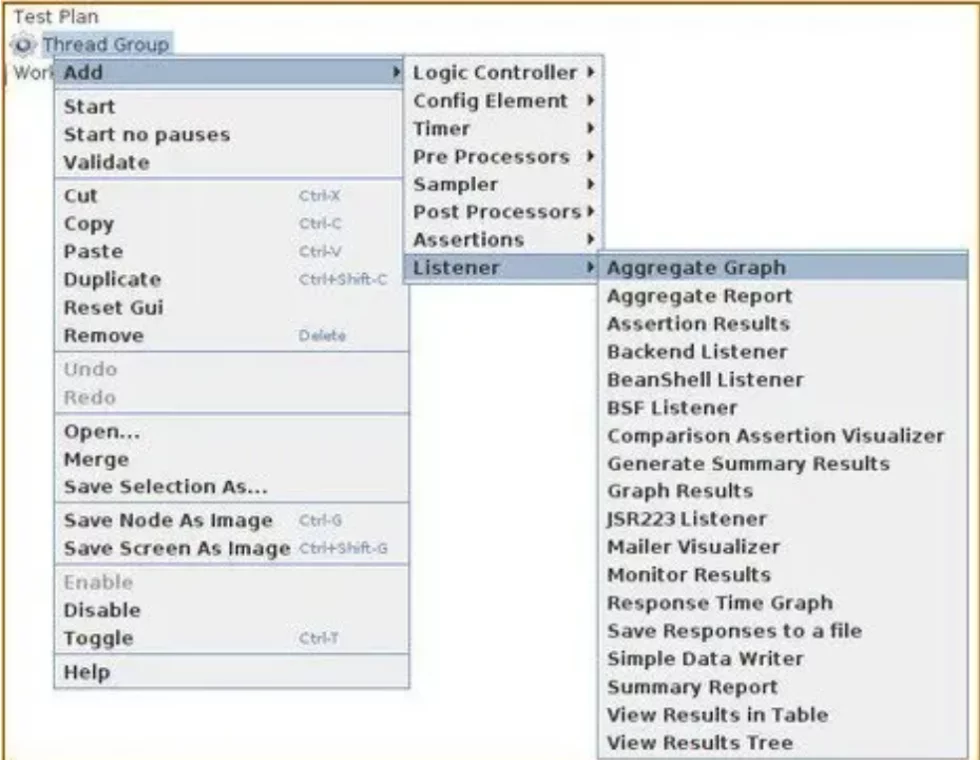Add View Results Tree listener

click(699, 743)
